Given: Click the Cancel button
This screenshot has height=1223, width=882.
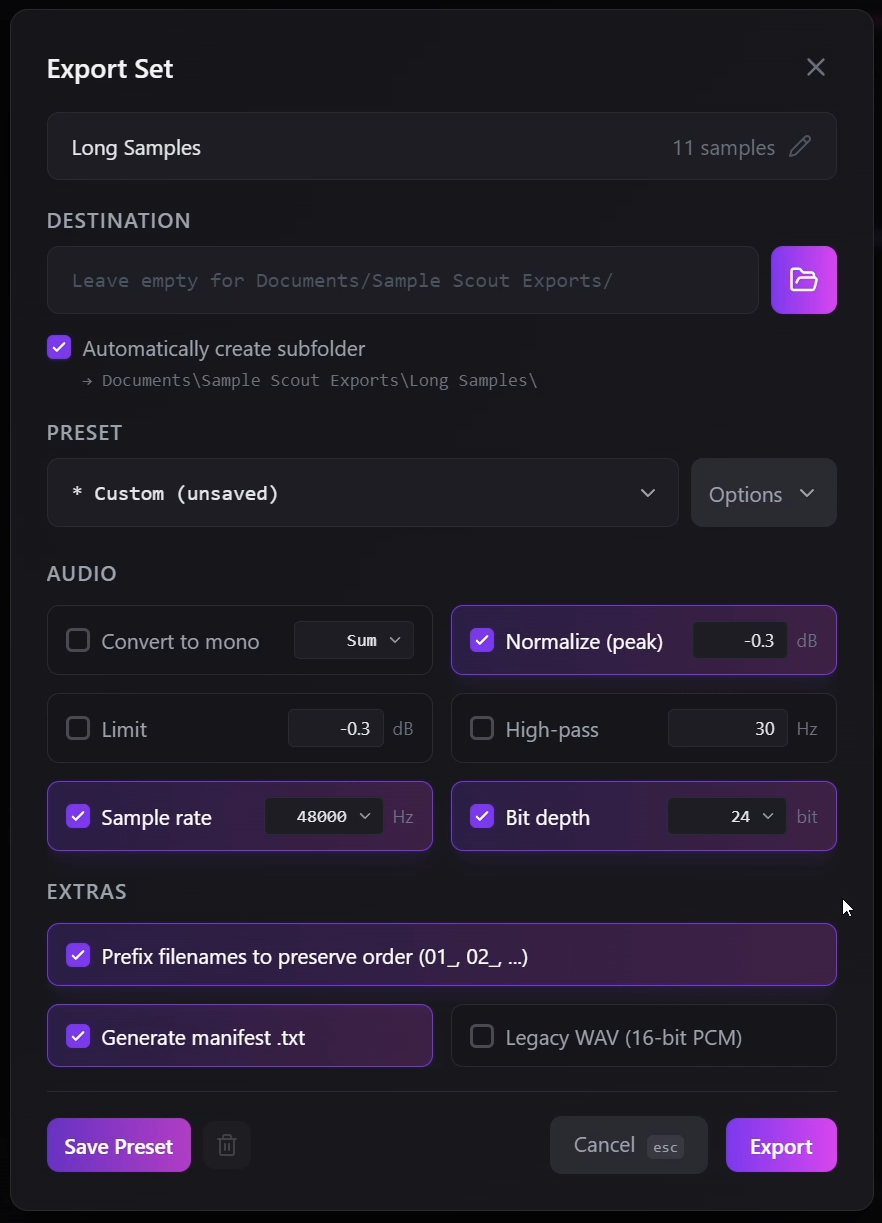Looking at the screenshot, I should pyautogui.click(x=628, y=1145).
